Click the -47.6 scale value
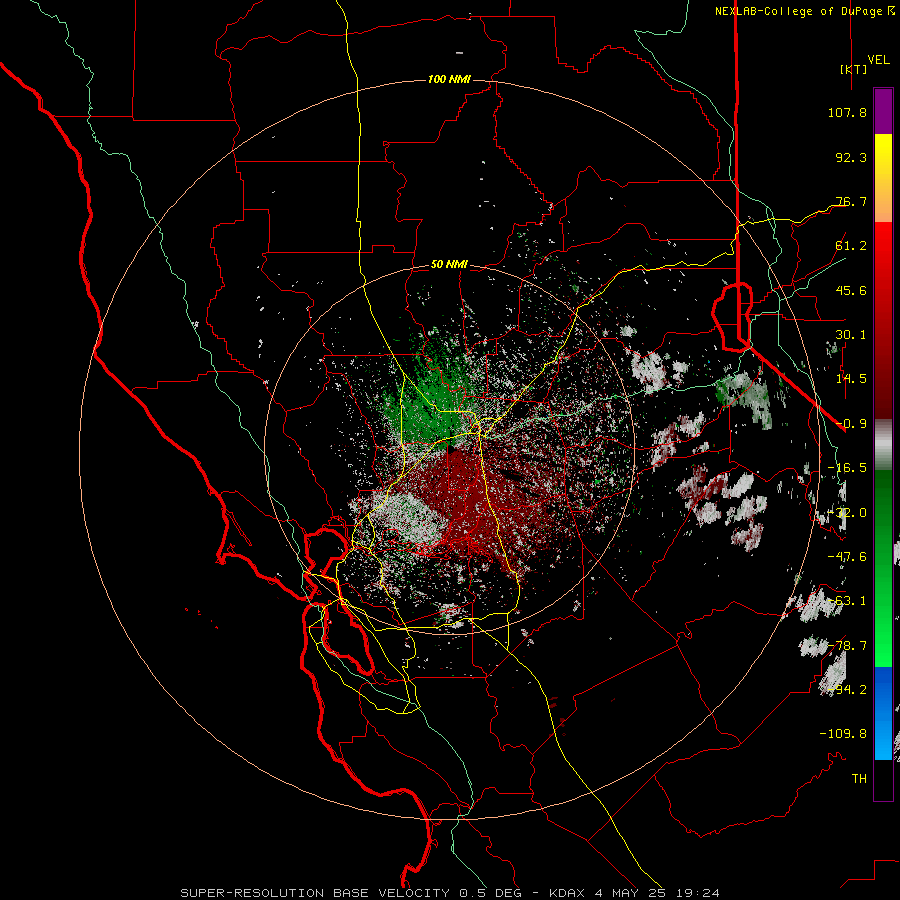Viewport: 900px width, 900px height. [x=847, y=557]
